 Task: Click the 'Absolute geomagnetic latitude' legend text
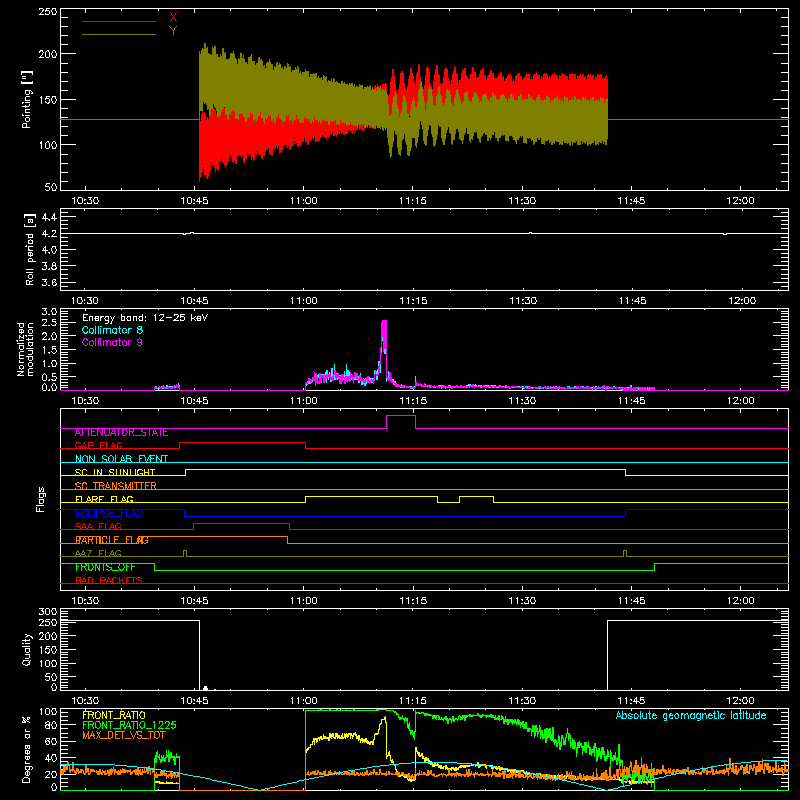(x=691, y=716)
